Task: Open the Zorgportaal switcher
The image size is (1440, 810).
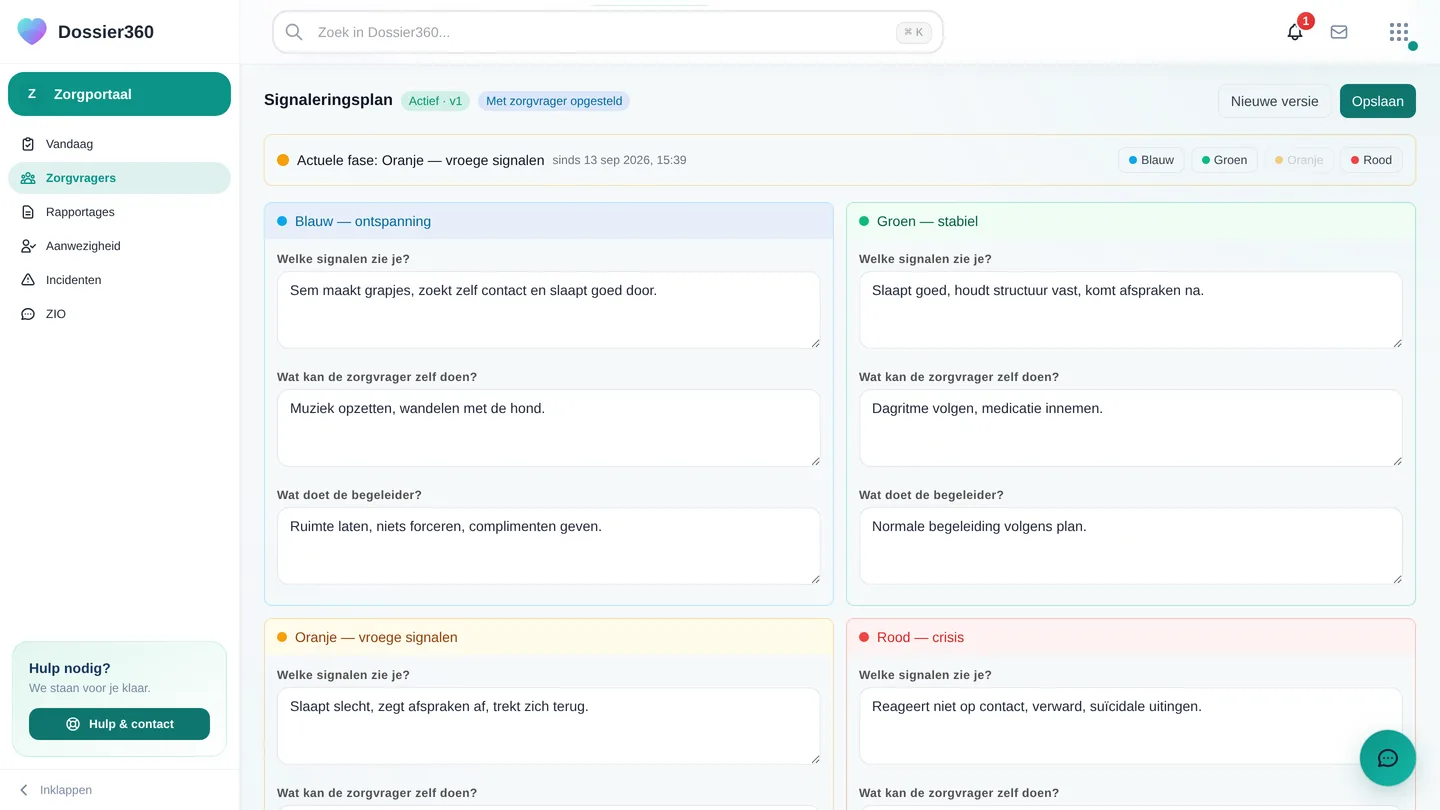Action: (x=119, y=94)
